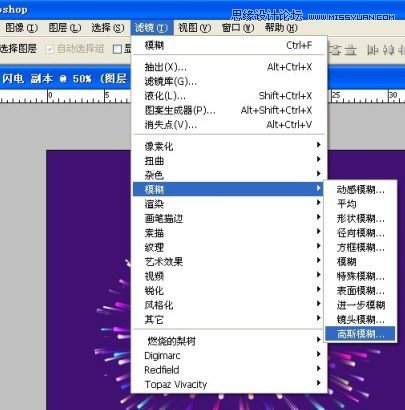Expand the Digimarc submenu

[229, 355]
